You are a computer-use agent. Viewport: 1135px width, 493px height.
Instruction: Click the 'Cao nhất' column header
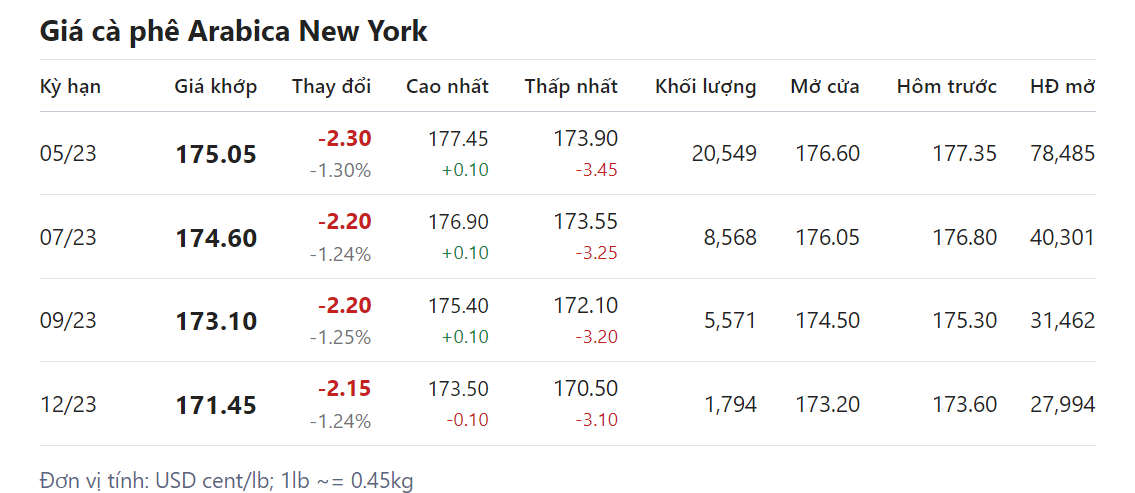pos(447,86)
